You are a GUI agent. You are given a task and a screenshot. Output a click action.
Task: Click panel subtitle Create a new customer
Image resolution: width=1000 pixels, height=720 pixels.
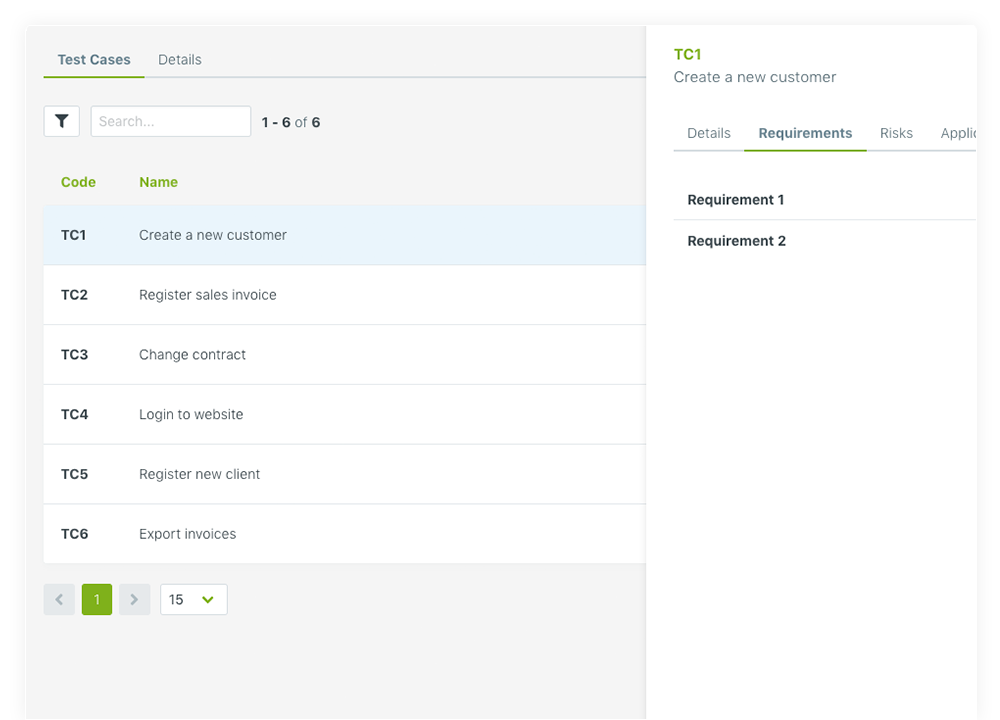754,77
